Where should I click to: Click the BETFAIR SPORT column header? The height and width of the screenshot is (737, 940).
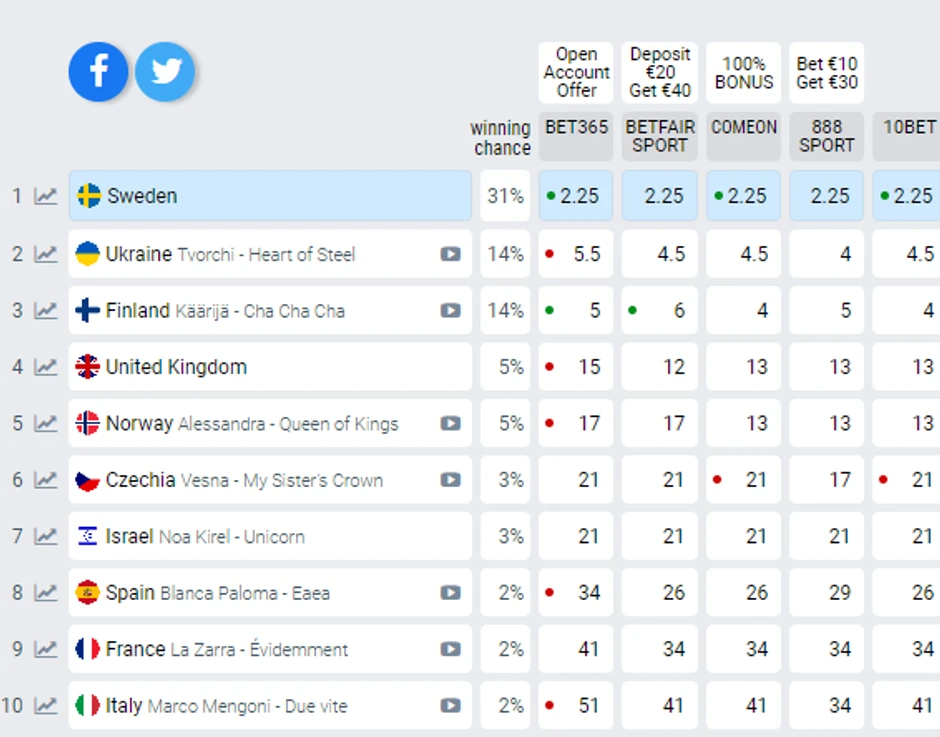tap(660, 137)
